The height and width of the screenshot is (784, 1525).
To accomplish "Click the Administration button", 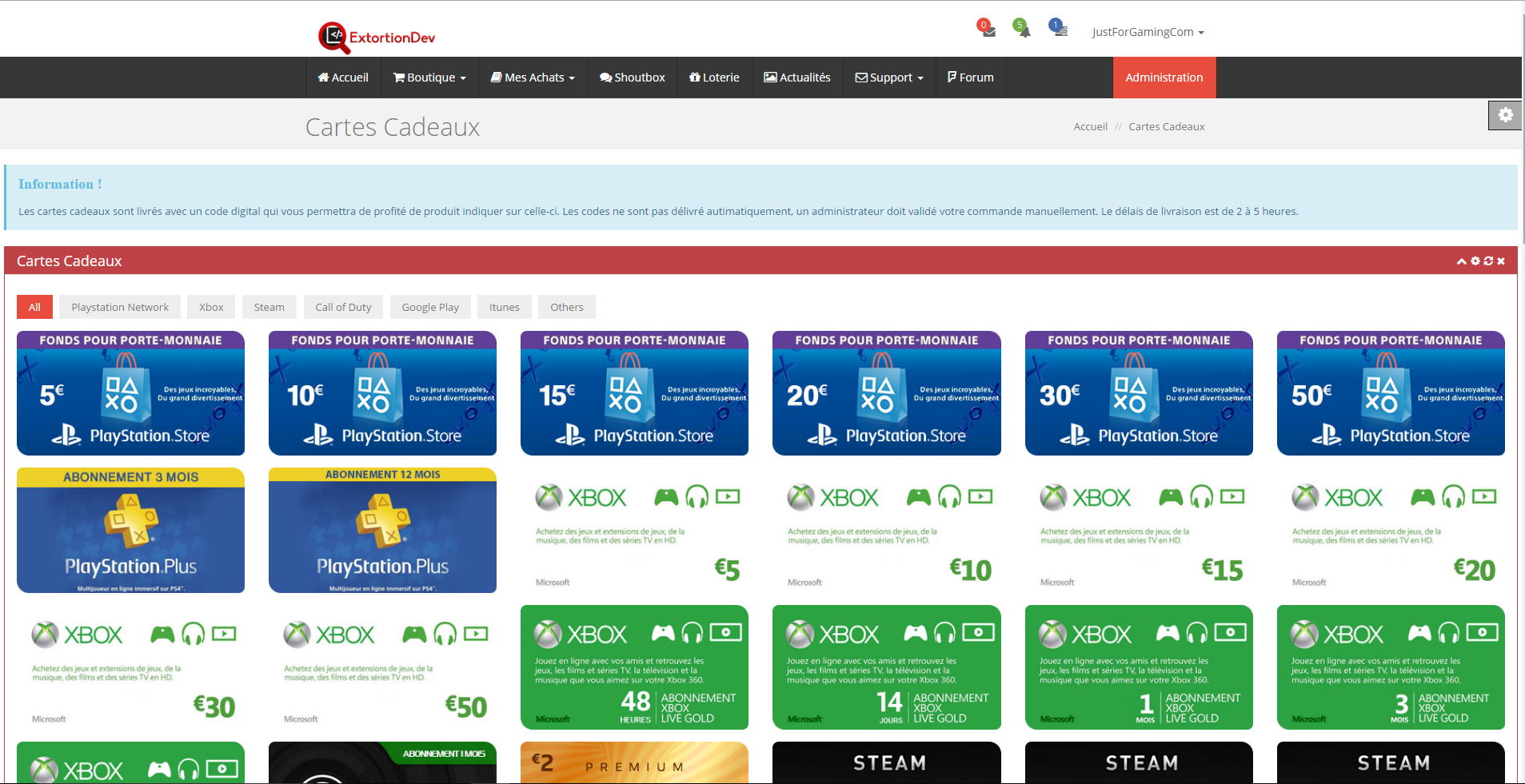I will click(1164, 78).
